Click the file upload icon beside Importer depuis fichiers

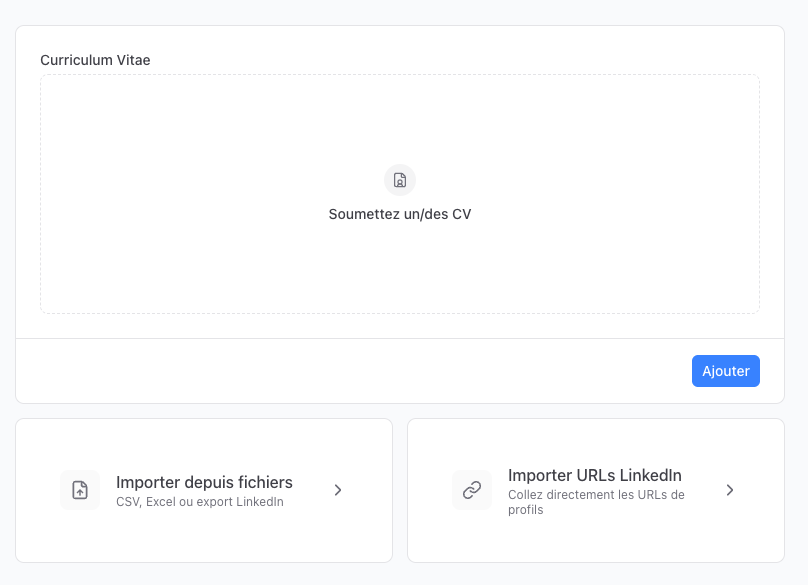tap(80, 490)
